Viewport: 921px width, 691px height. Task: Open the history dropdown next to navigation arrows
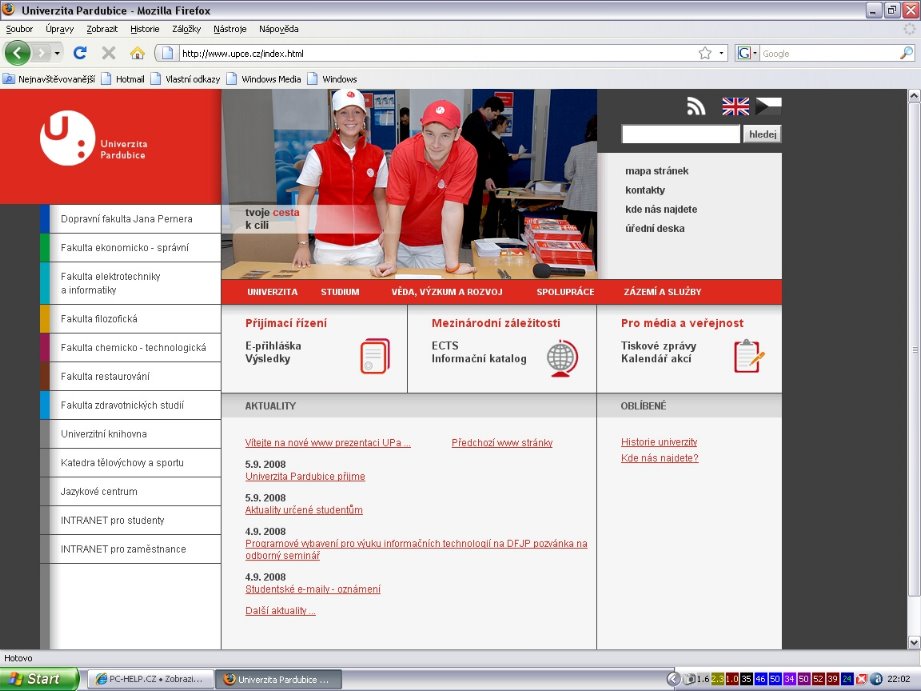point(58,53)
